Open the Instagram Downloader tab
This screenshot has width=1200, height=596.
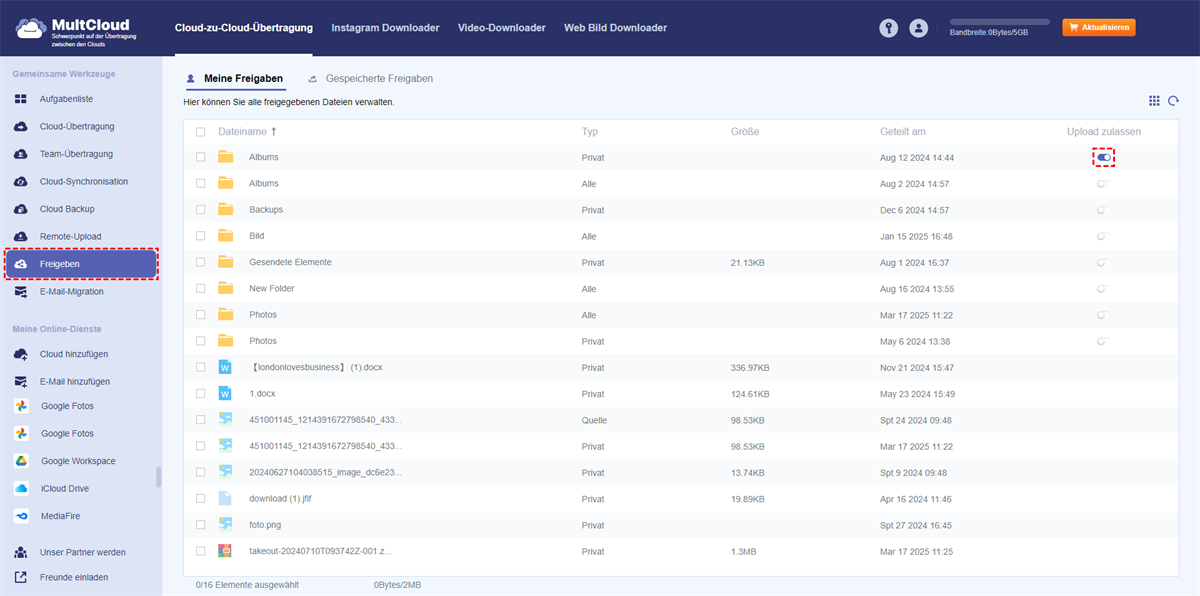[x=385, y=28]
